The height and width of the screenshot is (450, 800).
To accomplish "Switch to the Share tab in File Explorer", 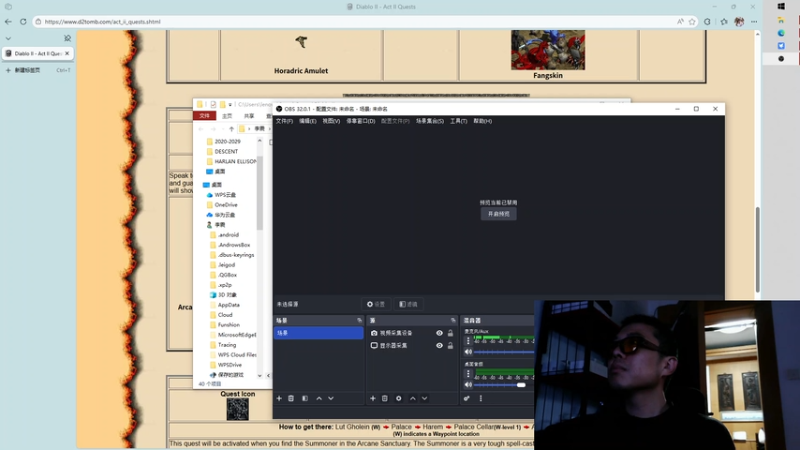I will click(249, 116).
